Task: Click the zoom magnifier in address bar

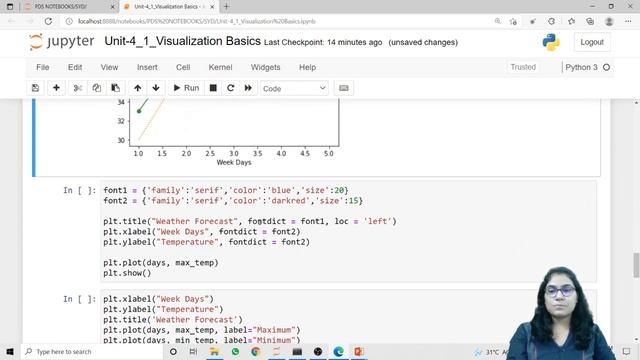Action: click(497, 21)
